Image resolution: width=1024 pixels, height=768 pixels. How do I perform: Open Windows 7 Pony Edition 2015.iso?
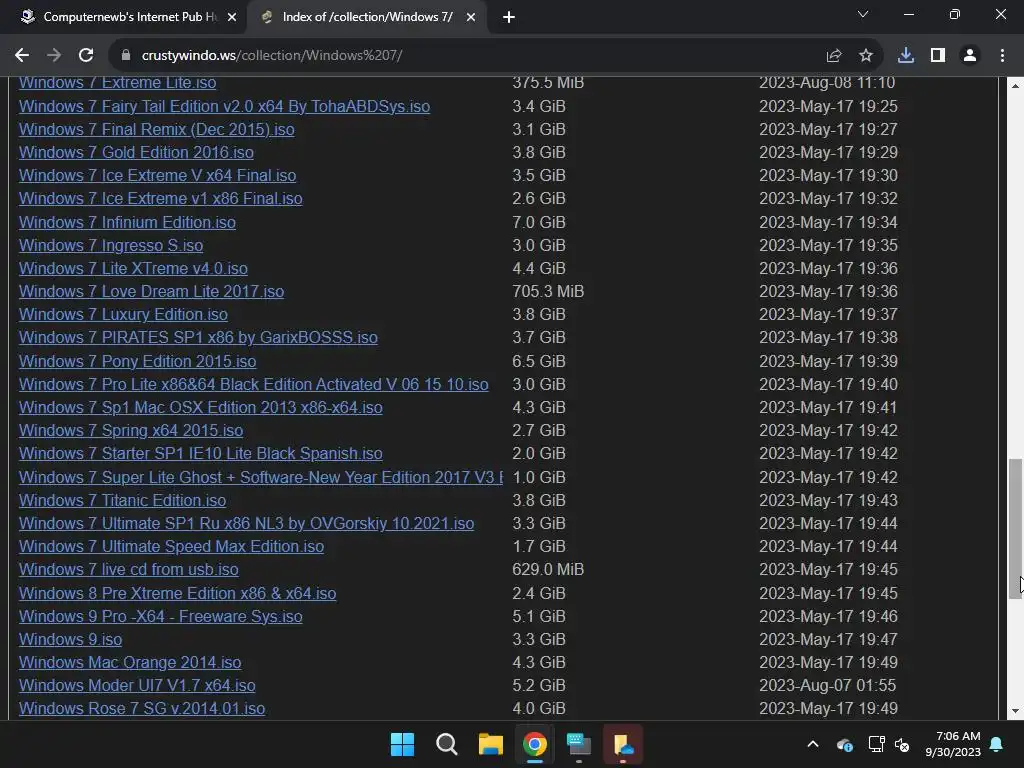tap(138, 362)
